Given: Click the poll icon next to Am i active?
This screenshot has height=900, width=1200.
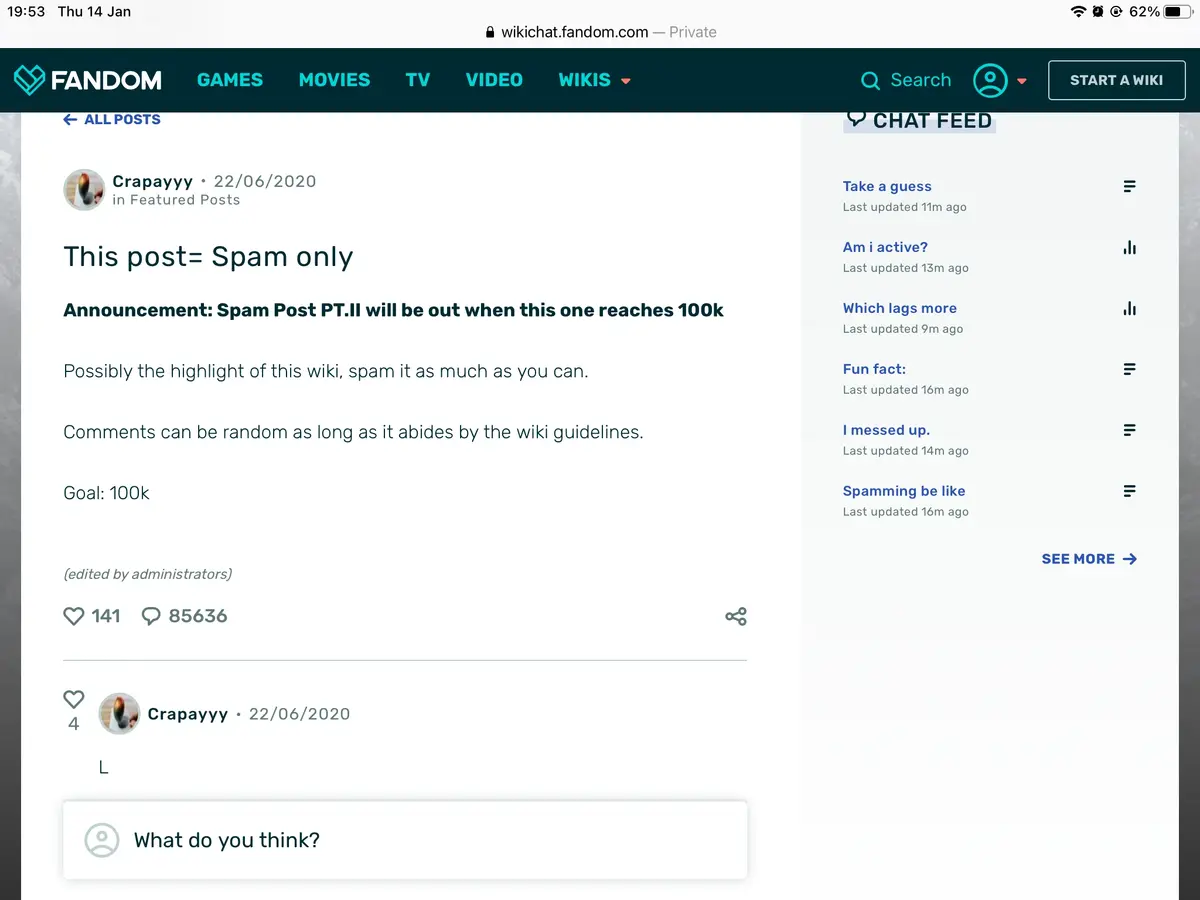Looking at the screenshot, I should coord(1129,247).
